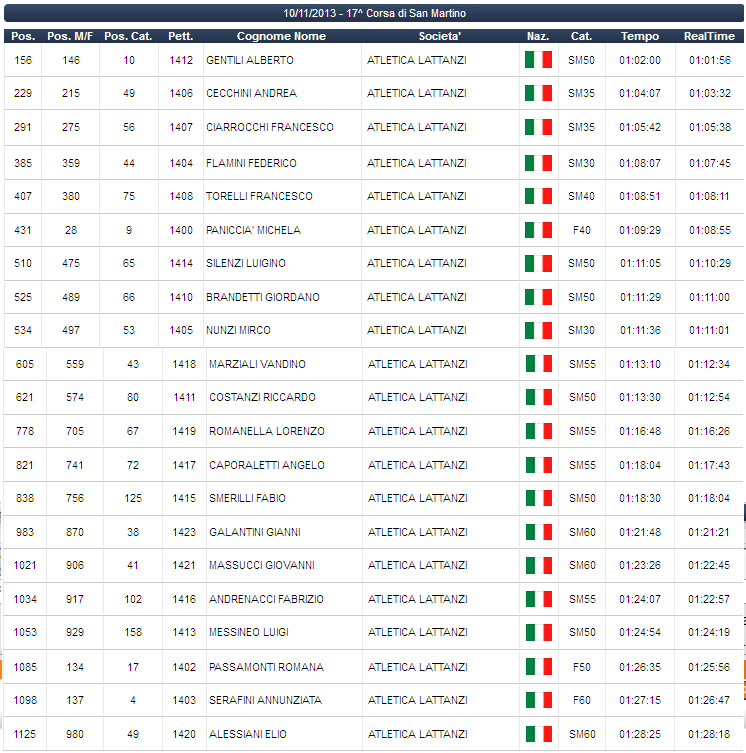Image resolution: width=746 pixels, height=753 pixels.
Task: Click the flag in Marziali Vandino's row
Action: point(538,364)
